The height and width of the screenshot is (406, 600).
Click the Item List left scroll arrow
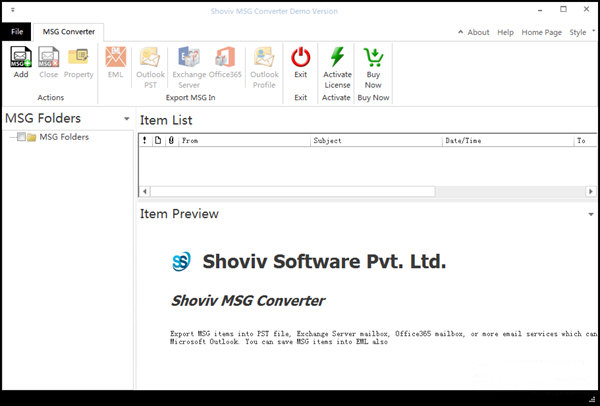tap(145, 191)
